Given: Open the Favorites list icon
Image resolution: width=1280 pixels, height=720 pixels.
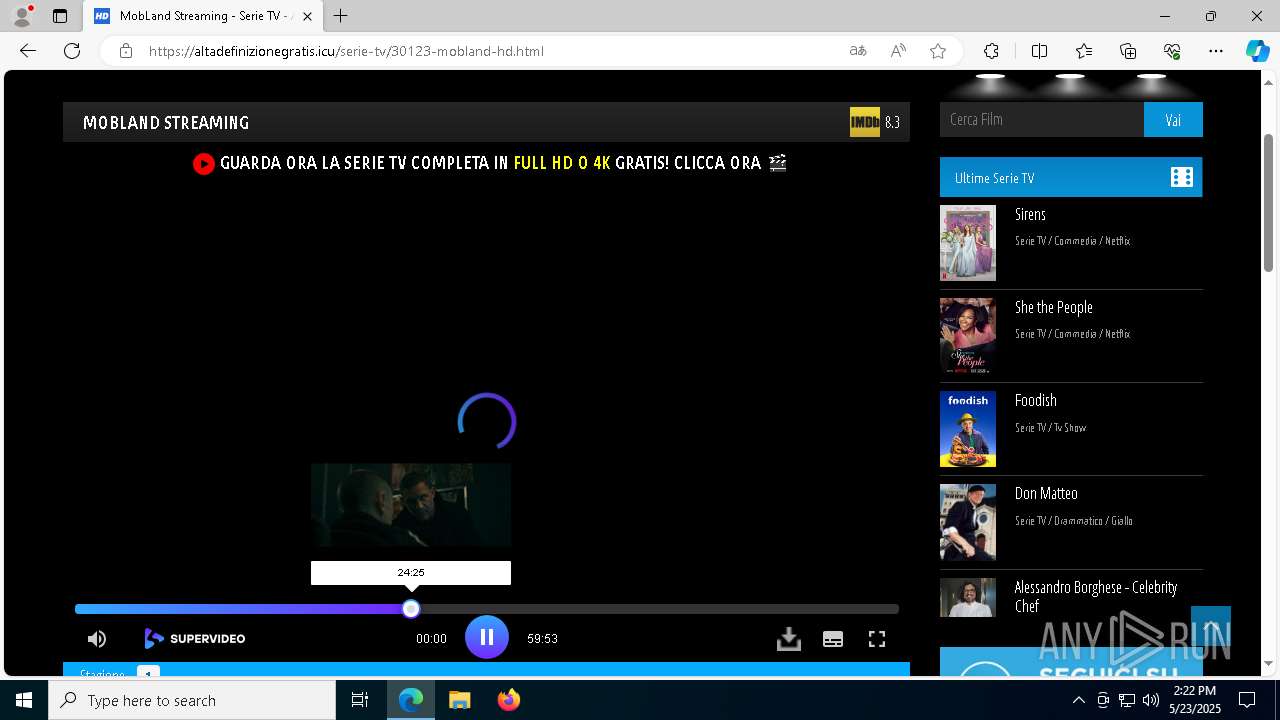Looking at the screenshot, I should (x=1084, y=51).
